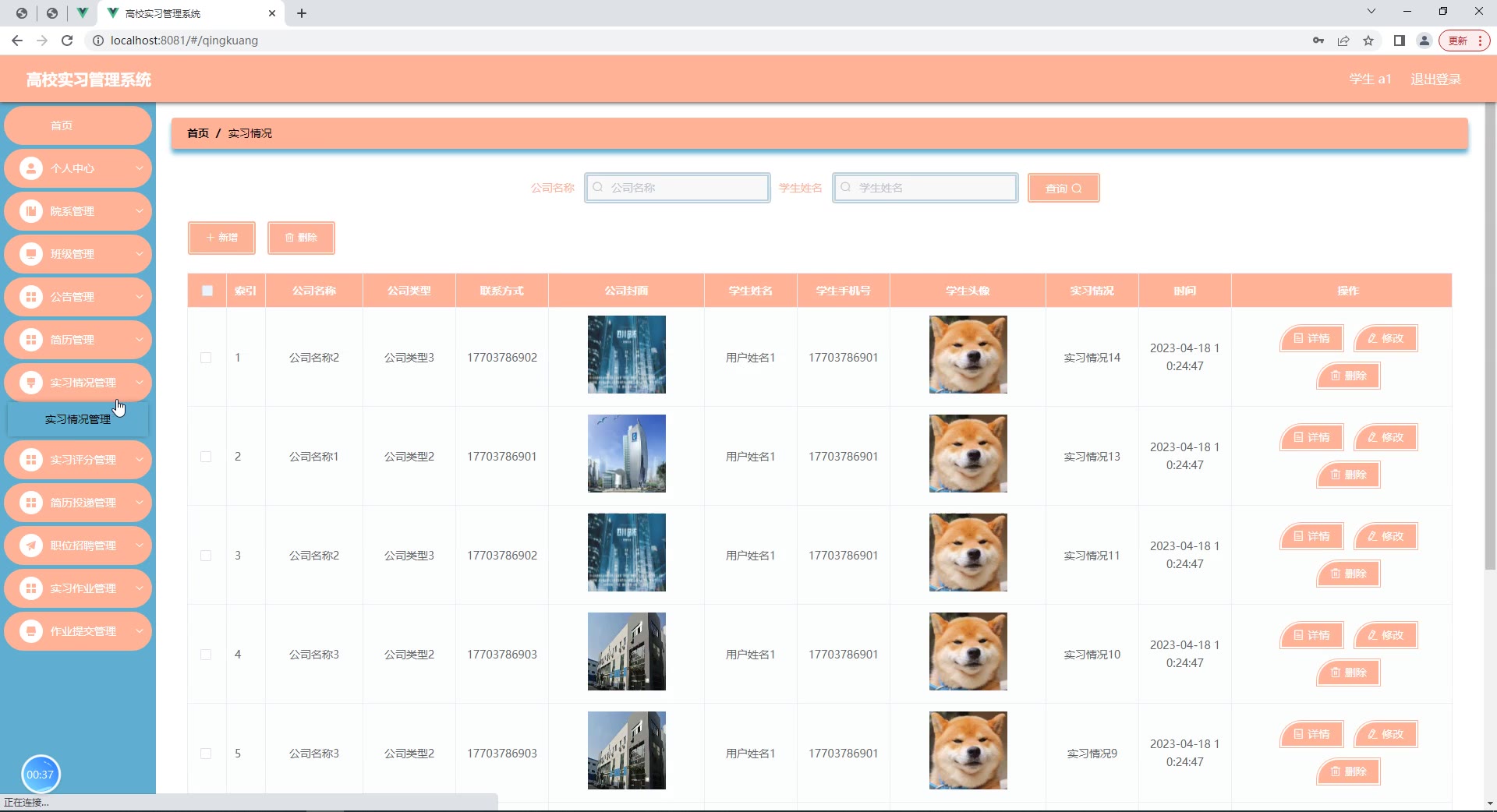Expand the 实习评分管理 menu chevron

(140, 460)
